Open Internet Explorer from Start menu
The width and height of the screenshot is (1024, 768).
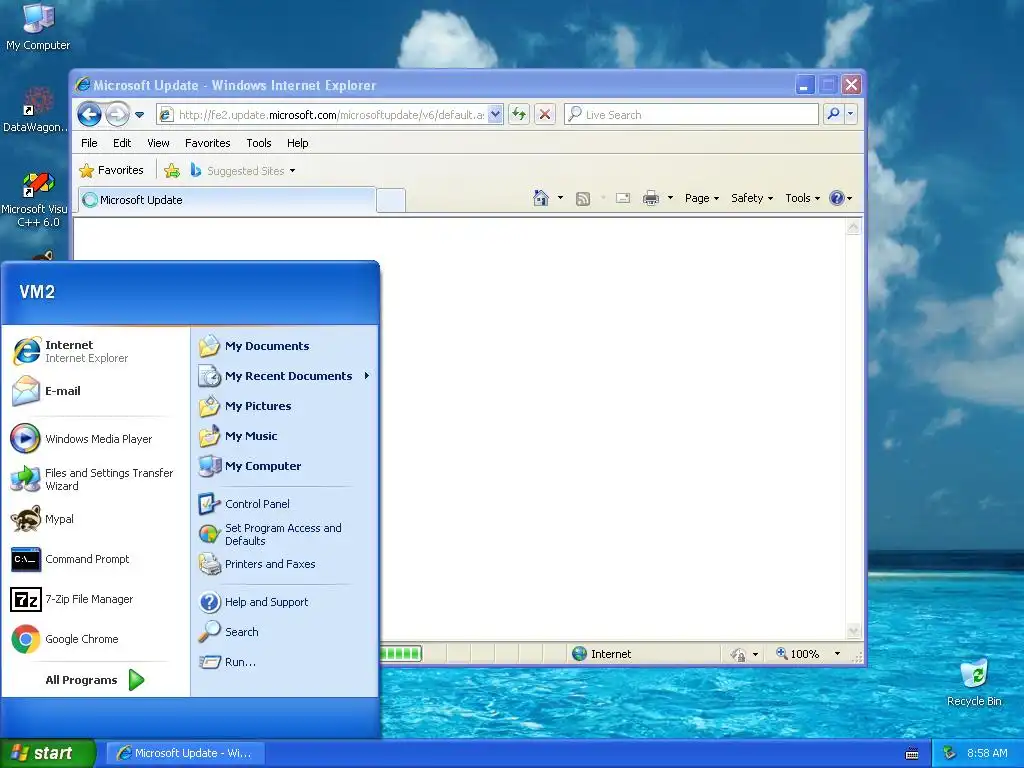pyautogui.click(x=95, y=351)
